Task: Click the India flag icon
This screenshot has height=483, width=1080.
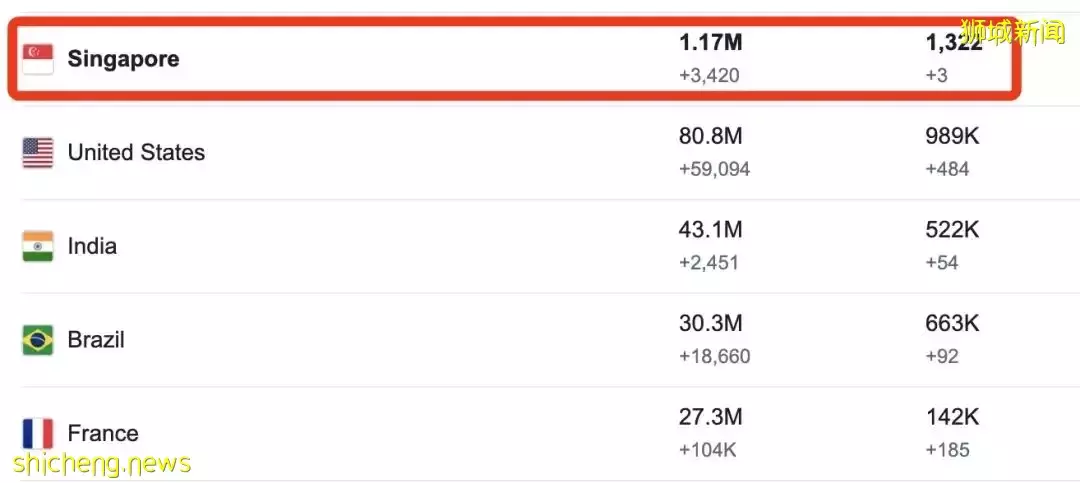Action: pyautogui.click(x=38, y=246)
